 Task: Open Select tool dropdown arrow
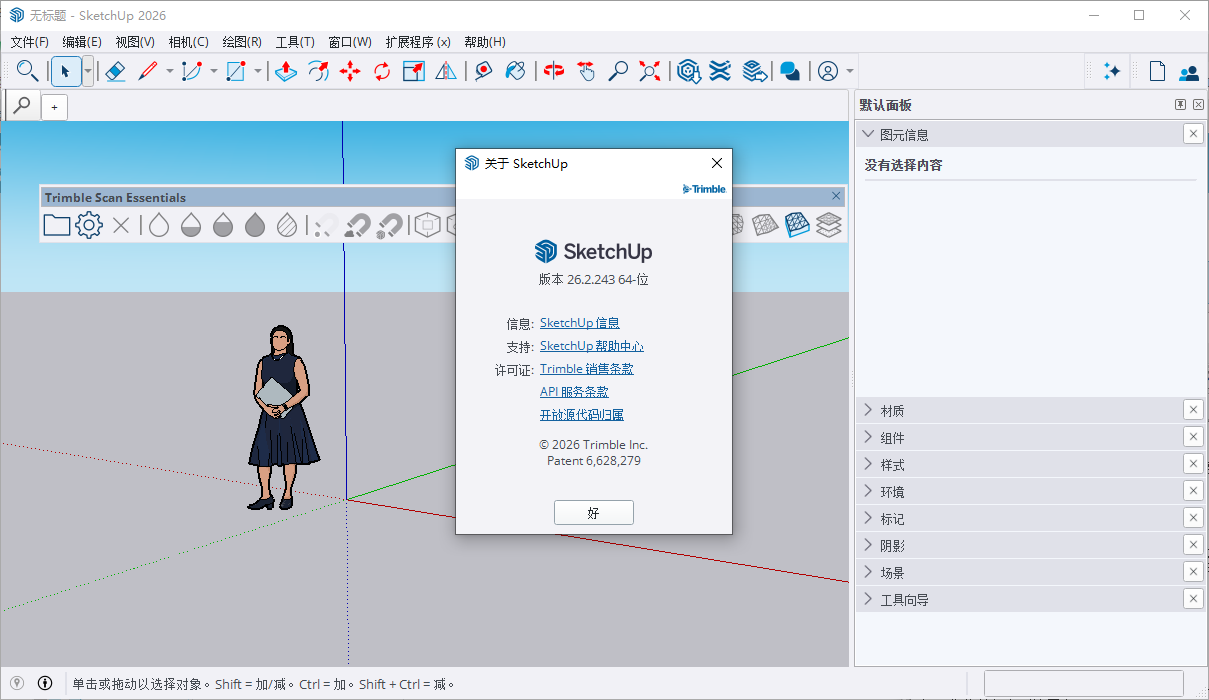tap(88, 71)
